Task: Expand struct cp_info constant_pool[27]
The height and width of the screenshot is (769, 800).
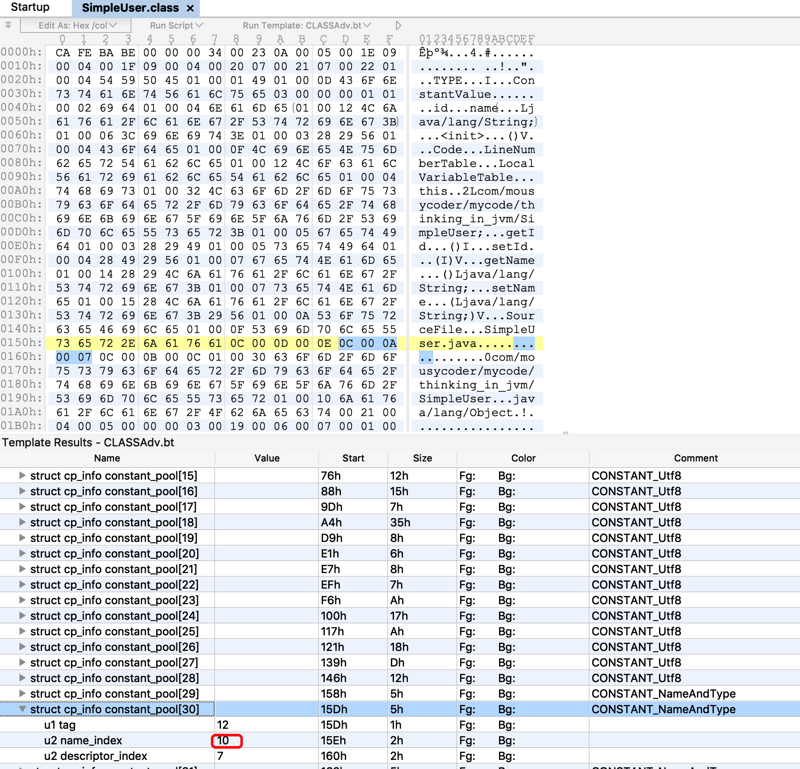Action: [22, 662]
